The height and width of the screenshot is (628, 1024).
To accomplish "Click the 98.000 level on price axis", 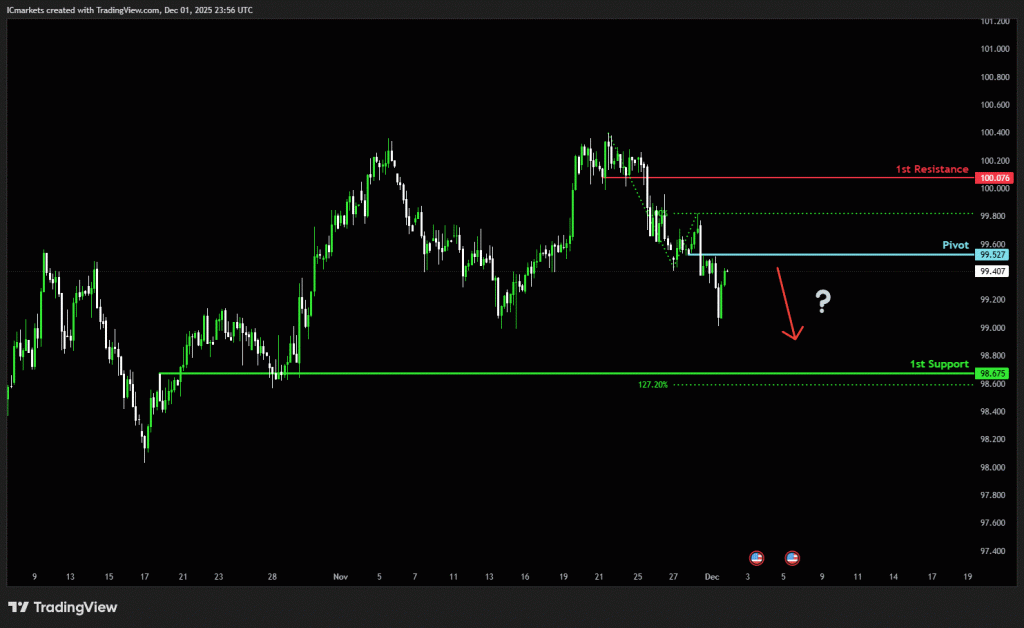I will point(994,467).
